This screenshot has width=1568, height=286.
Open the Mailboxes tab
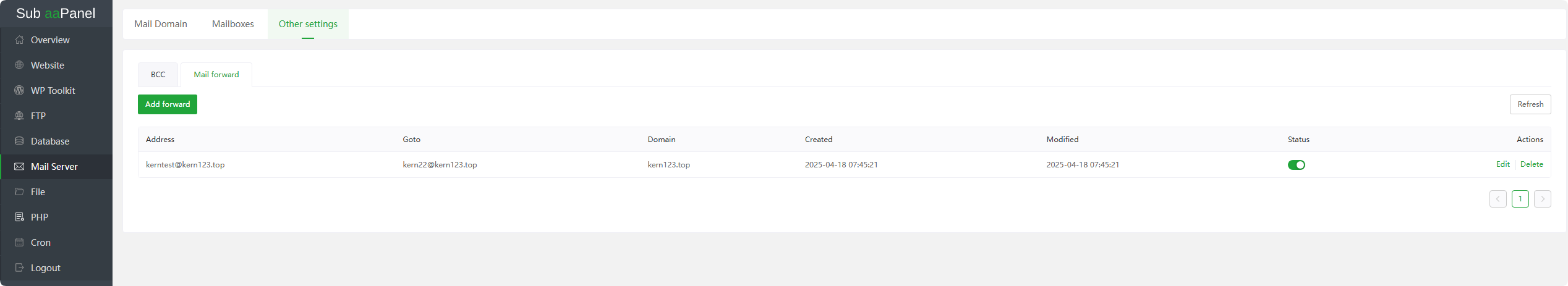232,24
